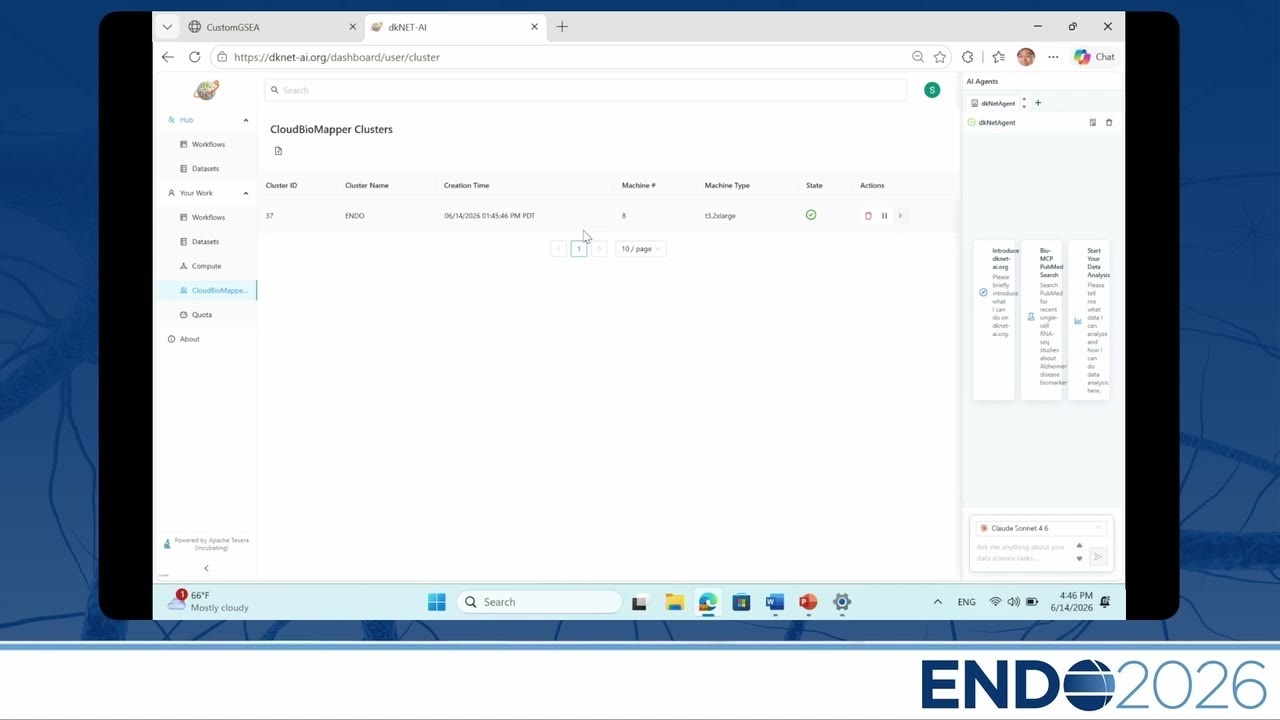The width and height of the screenshot is (1280, 720).
Task: Open Microsoft Word from the taskbar
Action: click(x=775, y=602)
